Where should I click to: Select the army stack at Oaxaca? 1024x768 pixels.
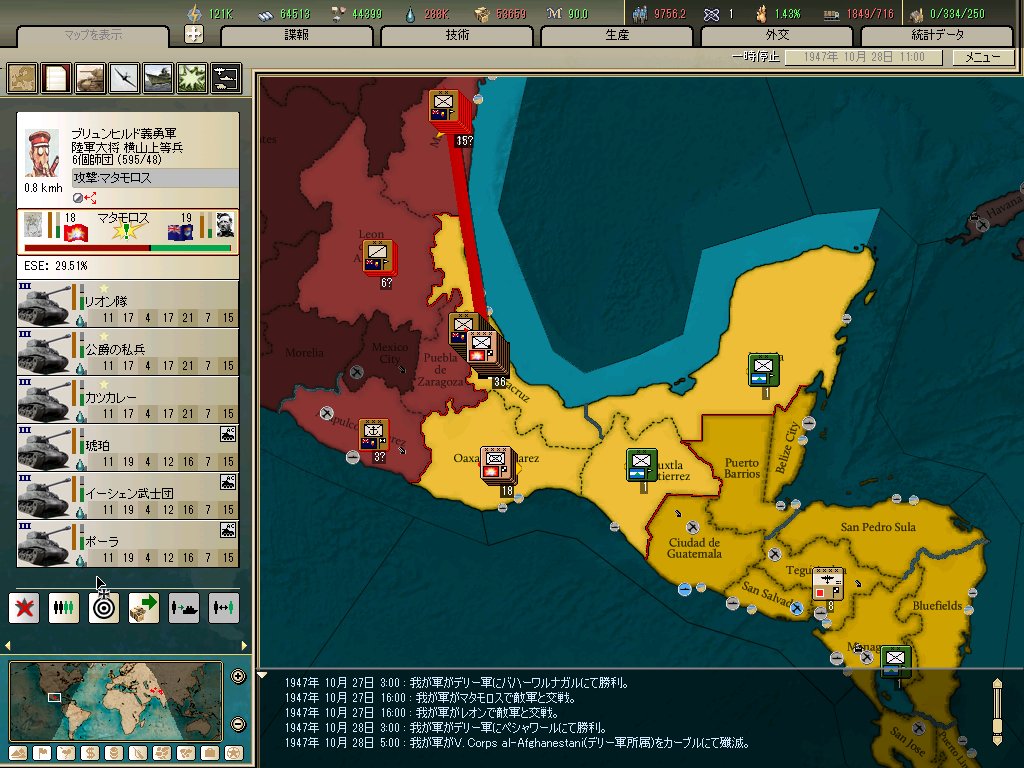[x=496, y=465]
